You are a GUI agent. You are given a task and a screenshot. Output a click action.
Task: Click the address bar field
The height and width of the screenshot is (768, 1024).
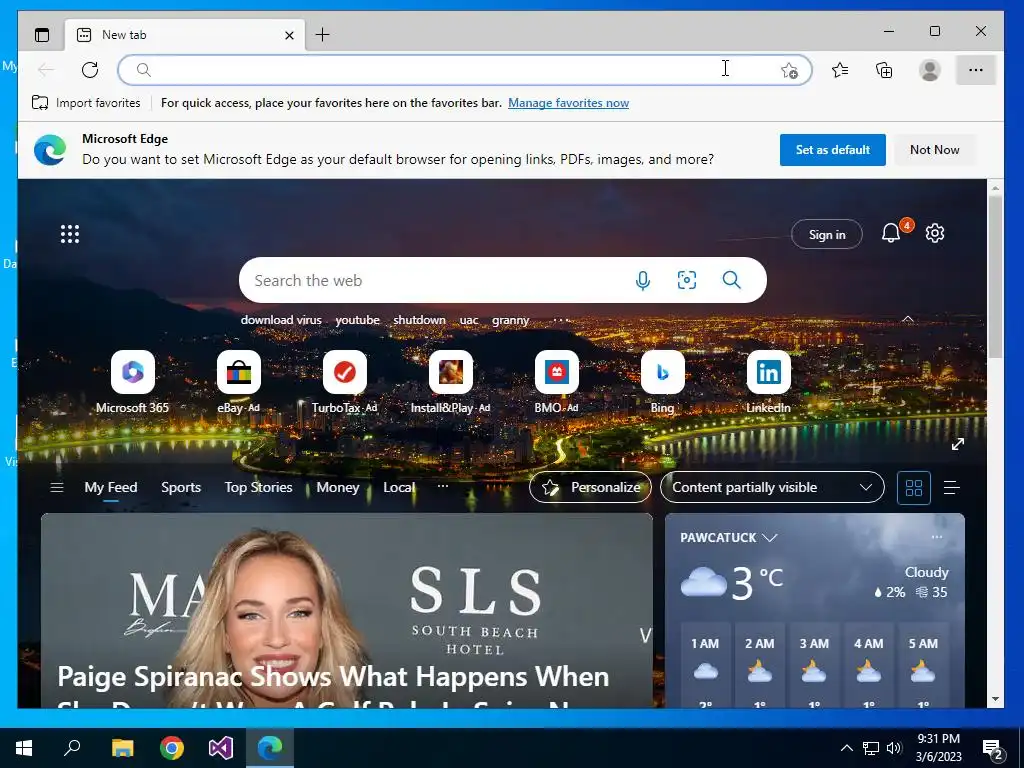[464, 70]
